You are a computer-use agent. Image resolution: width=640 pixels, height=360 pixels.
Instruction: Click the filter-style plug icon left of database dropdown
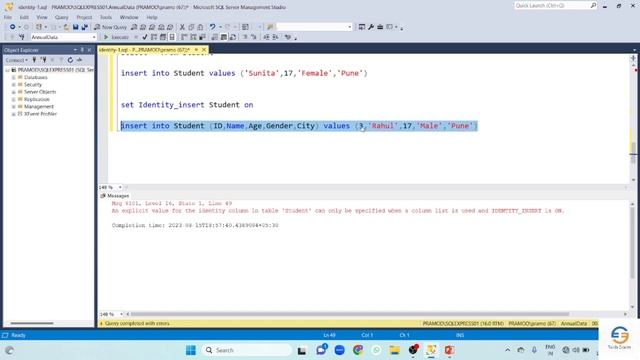click(22, 37)
